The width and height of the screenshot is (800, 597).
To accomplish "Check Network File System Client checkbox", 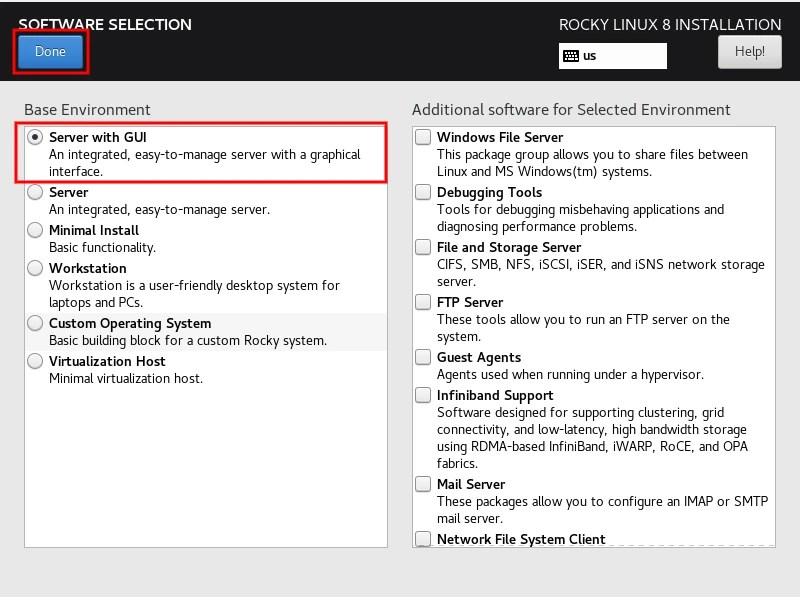I will 423,539.
